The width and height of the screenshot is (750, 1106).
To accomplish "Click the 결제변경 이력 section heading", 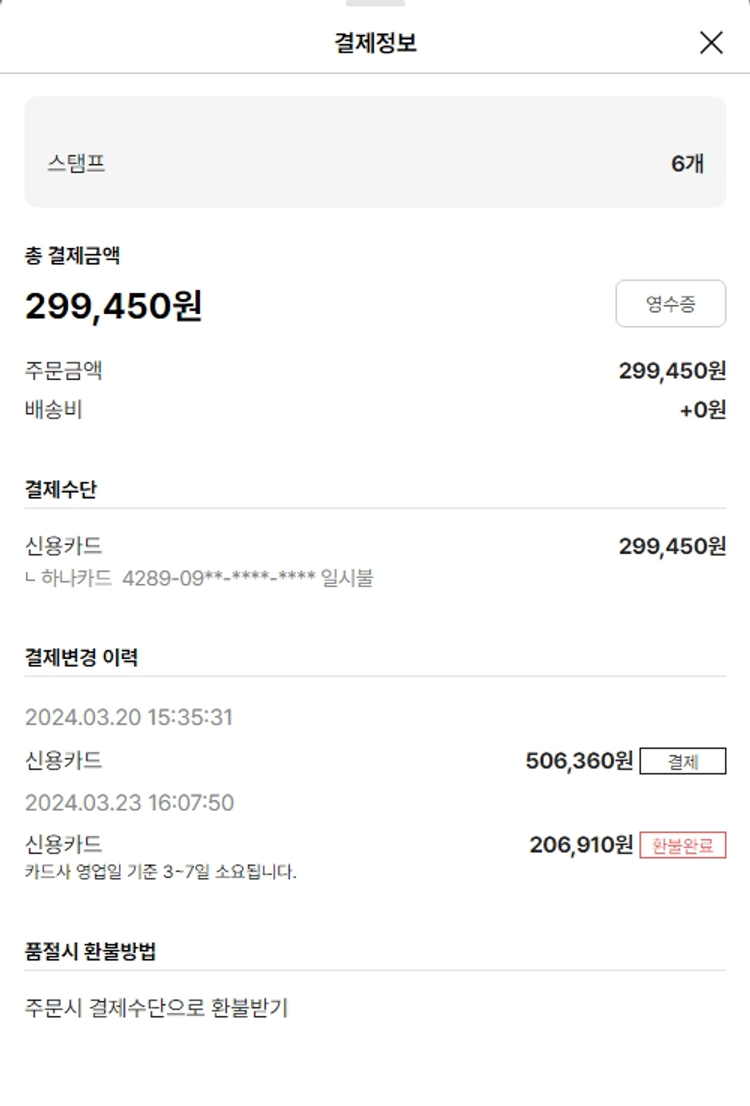I will click(81, 658).
